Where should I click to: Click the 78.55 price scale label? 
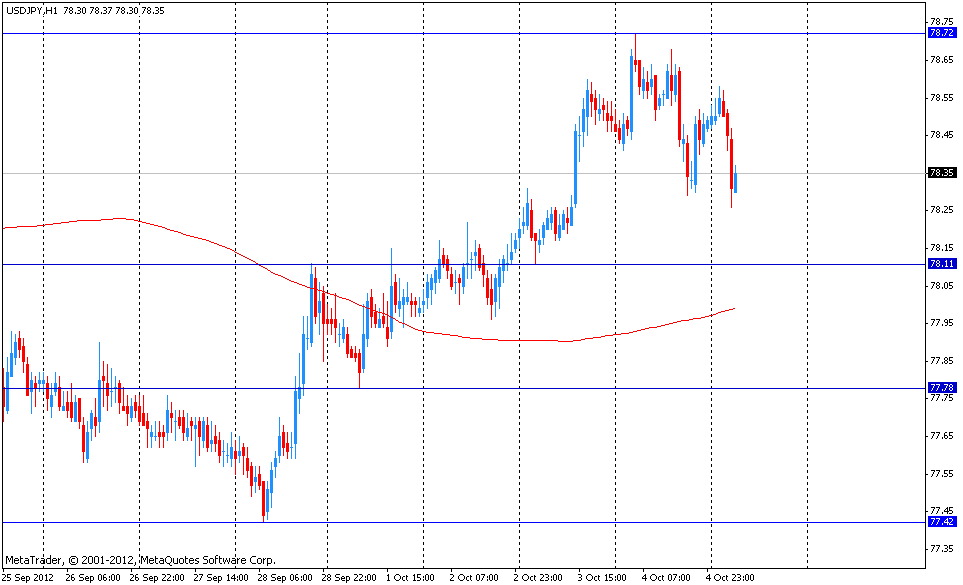coord(939,98)
